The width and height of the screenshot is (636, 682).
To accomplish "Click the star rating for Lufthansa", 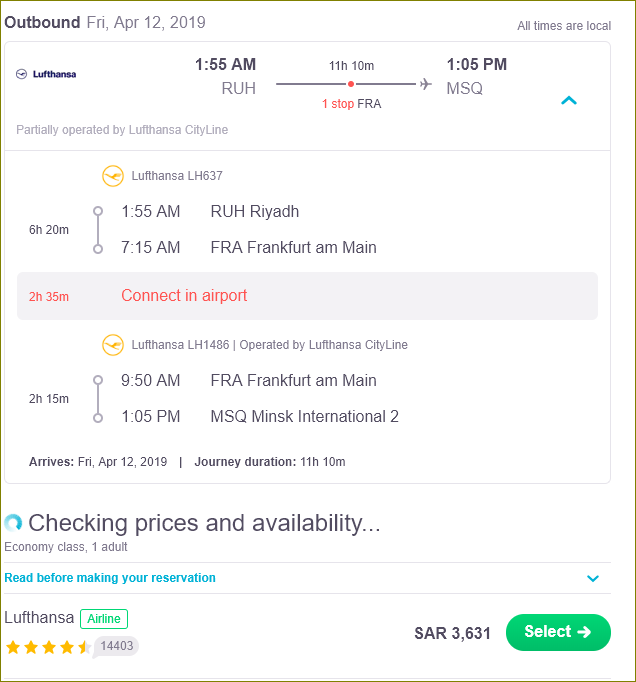I will (x=47, y=647).
